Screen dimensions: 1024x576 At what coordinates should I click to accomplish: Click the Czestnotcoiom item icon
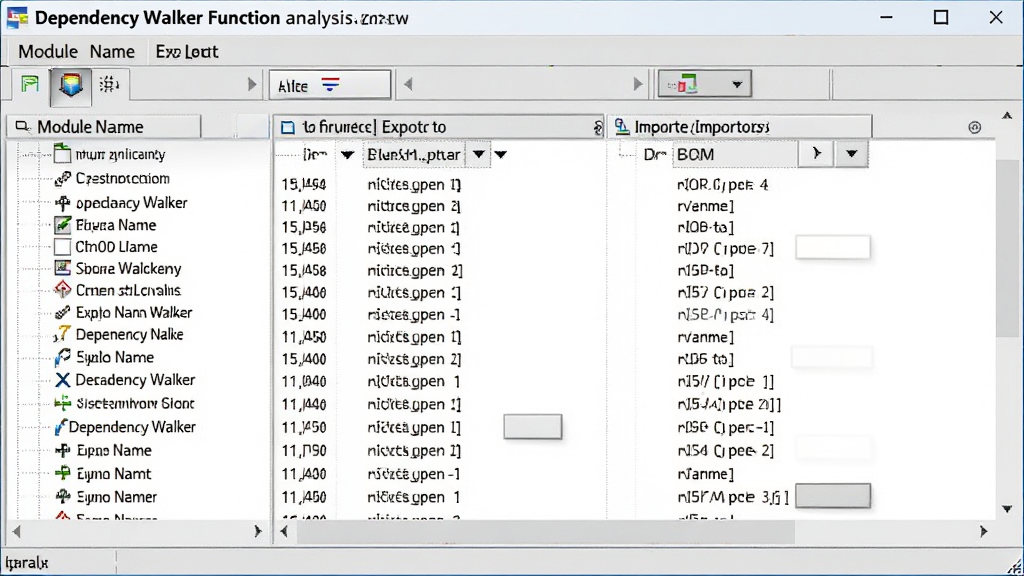(63, 178)
